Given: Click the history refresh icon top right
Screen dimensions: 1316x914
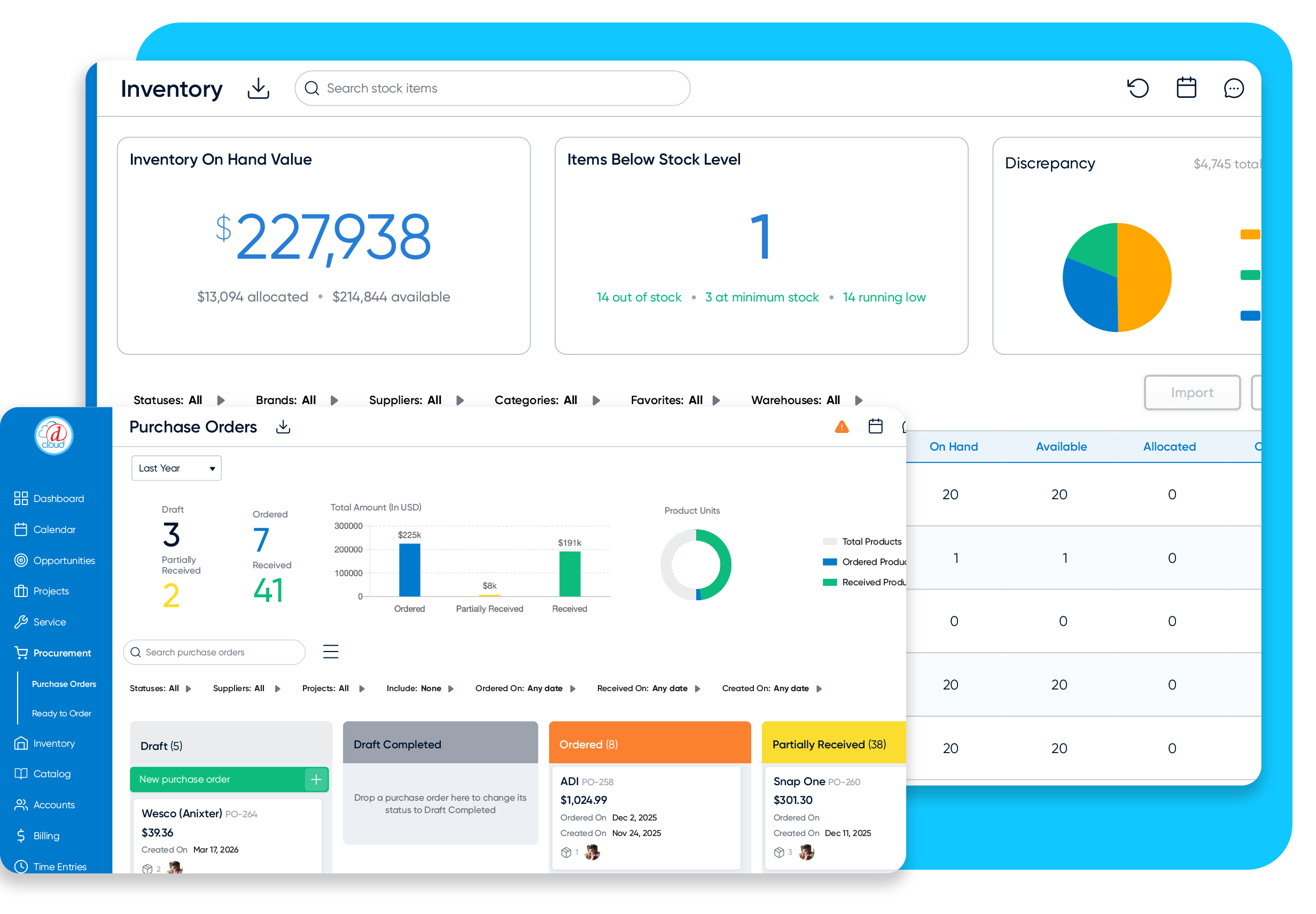Looking at the screenshot, I should click(1138, 88).
